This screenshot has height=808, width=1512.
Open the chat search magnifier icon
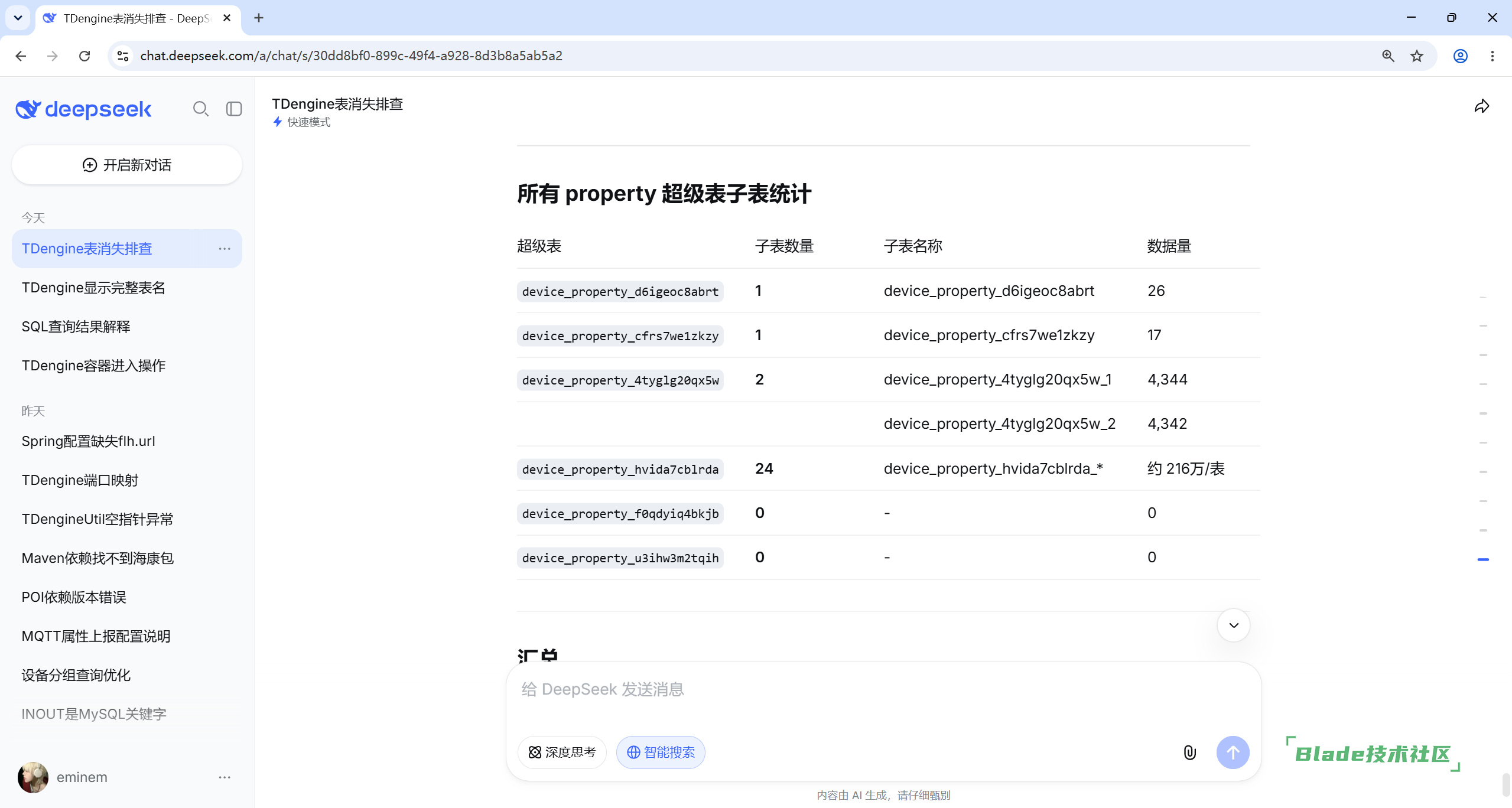[x=201, y=109]
